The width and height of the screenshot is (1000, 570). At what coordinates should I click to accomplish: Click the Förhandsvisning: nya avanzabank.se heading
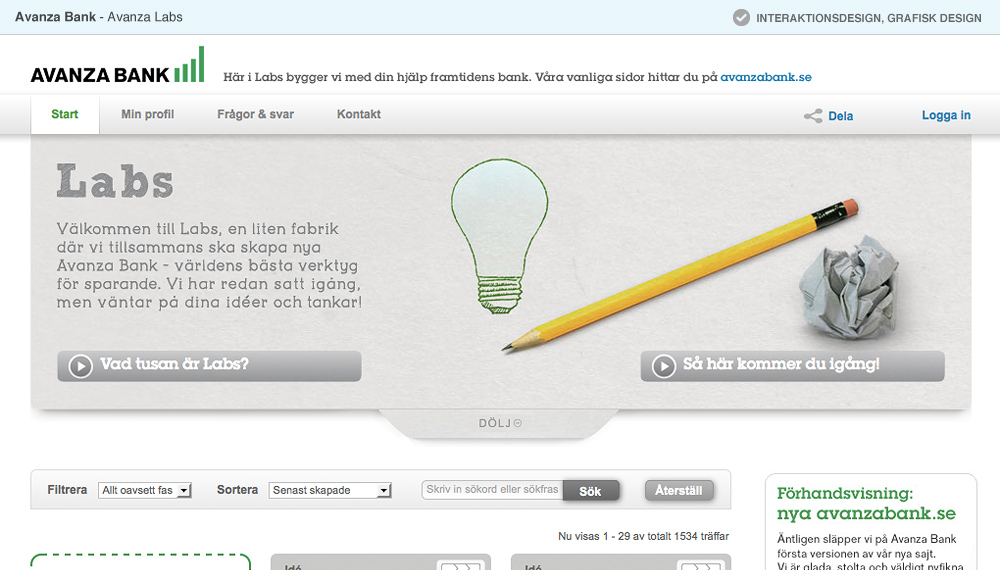(x=866, y=503)
